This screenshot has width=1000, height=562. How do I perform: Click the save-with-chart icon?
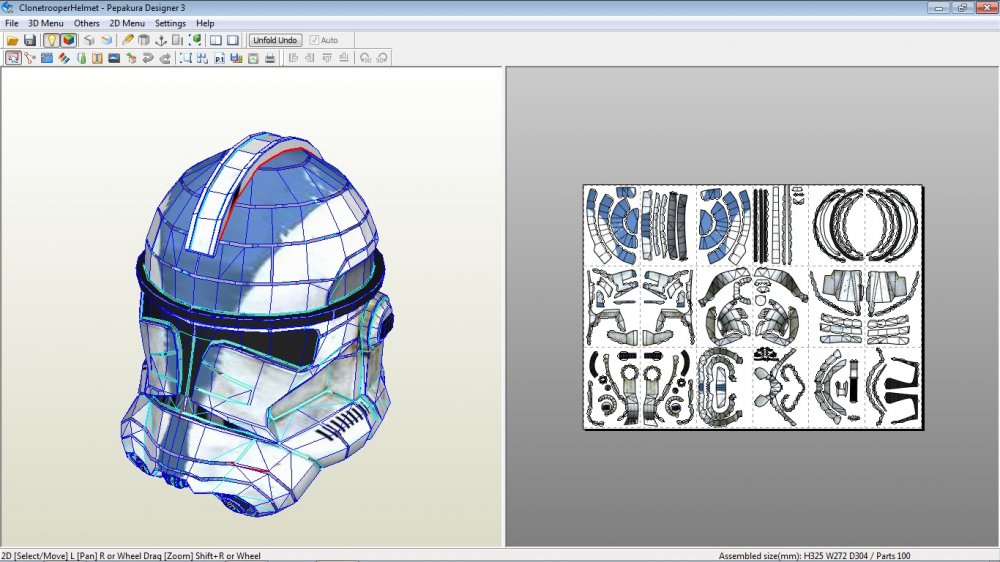pos(237,58)
